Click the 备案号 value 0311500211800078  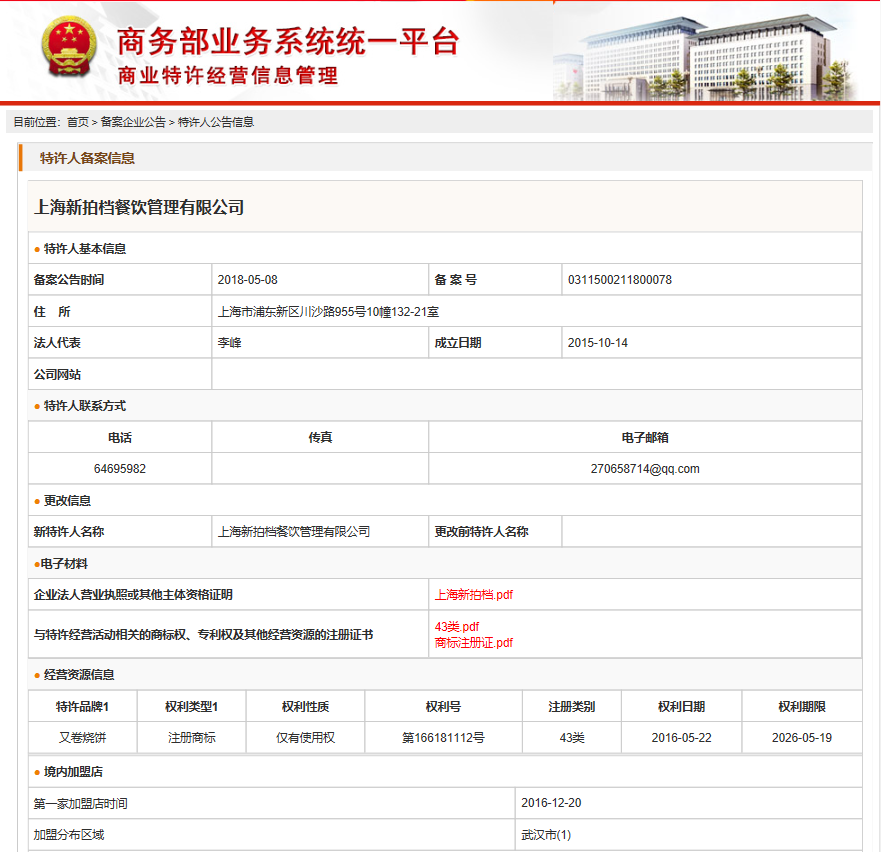(x=619, y=280)
